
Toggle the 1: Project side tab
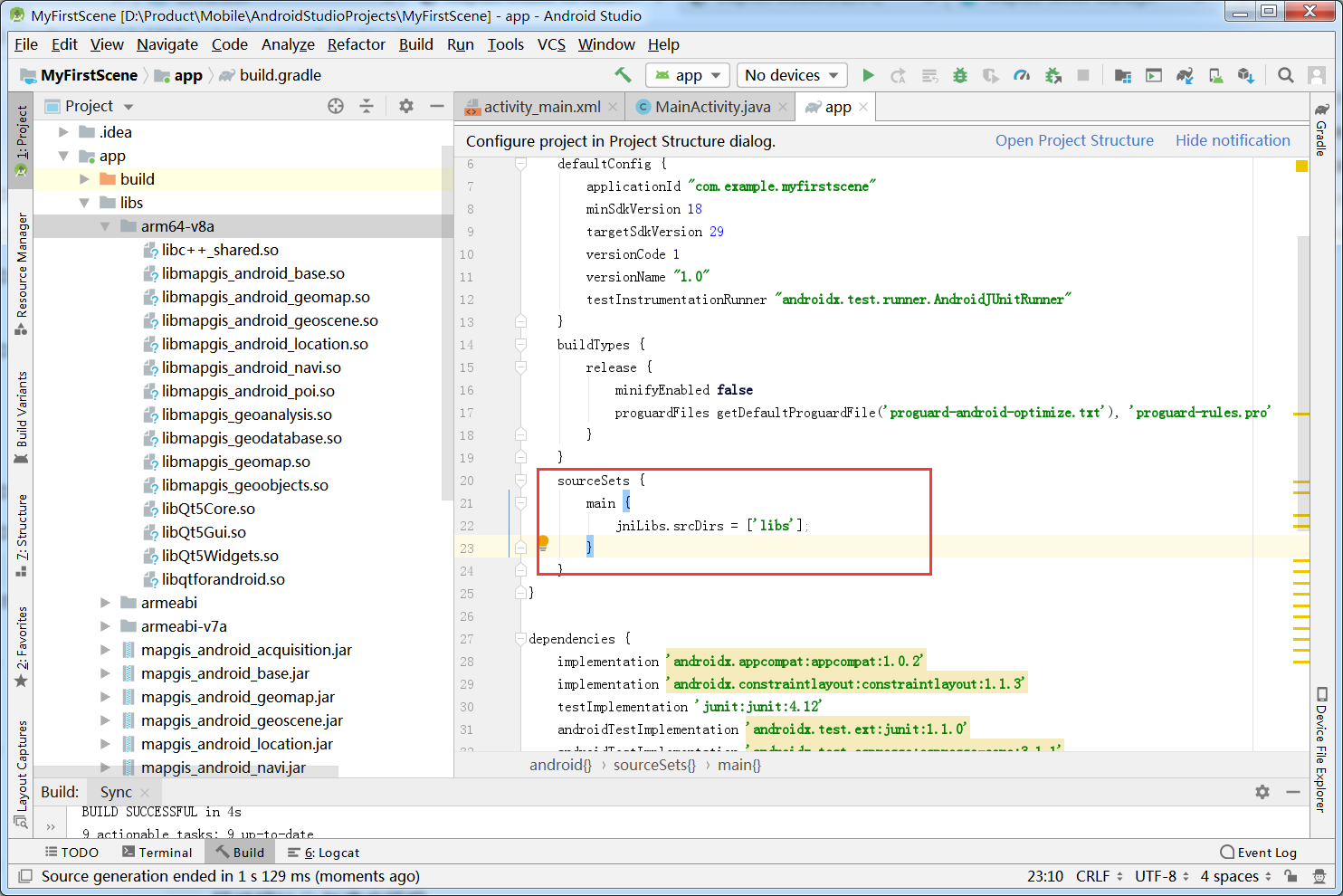21,140
